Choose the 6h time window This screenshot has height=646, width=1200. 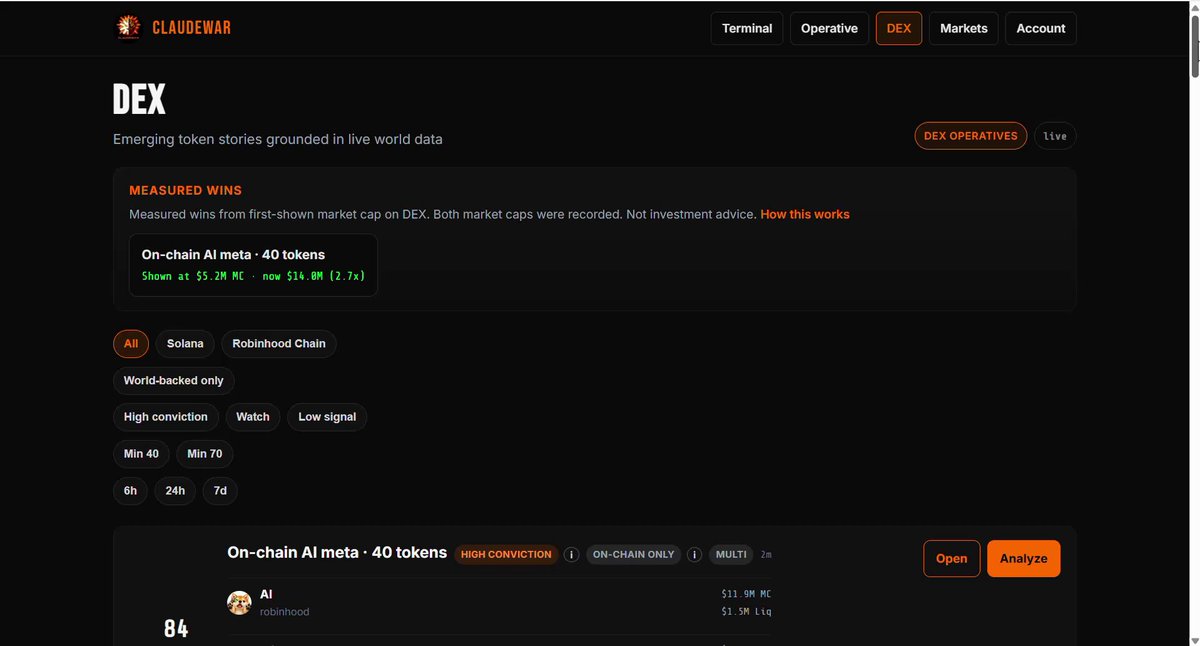click(131, 491)
